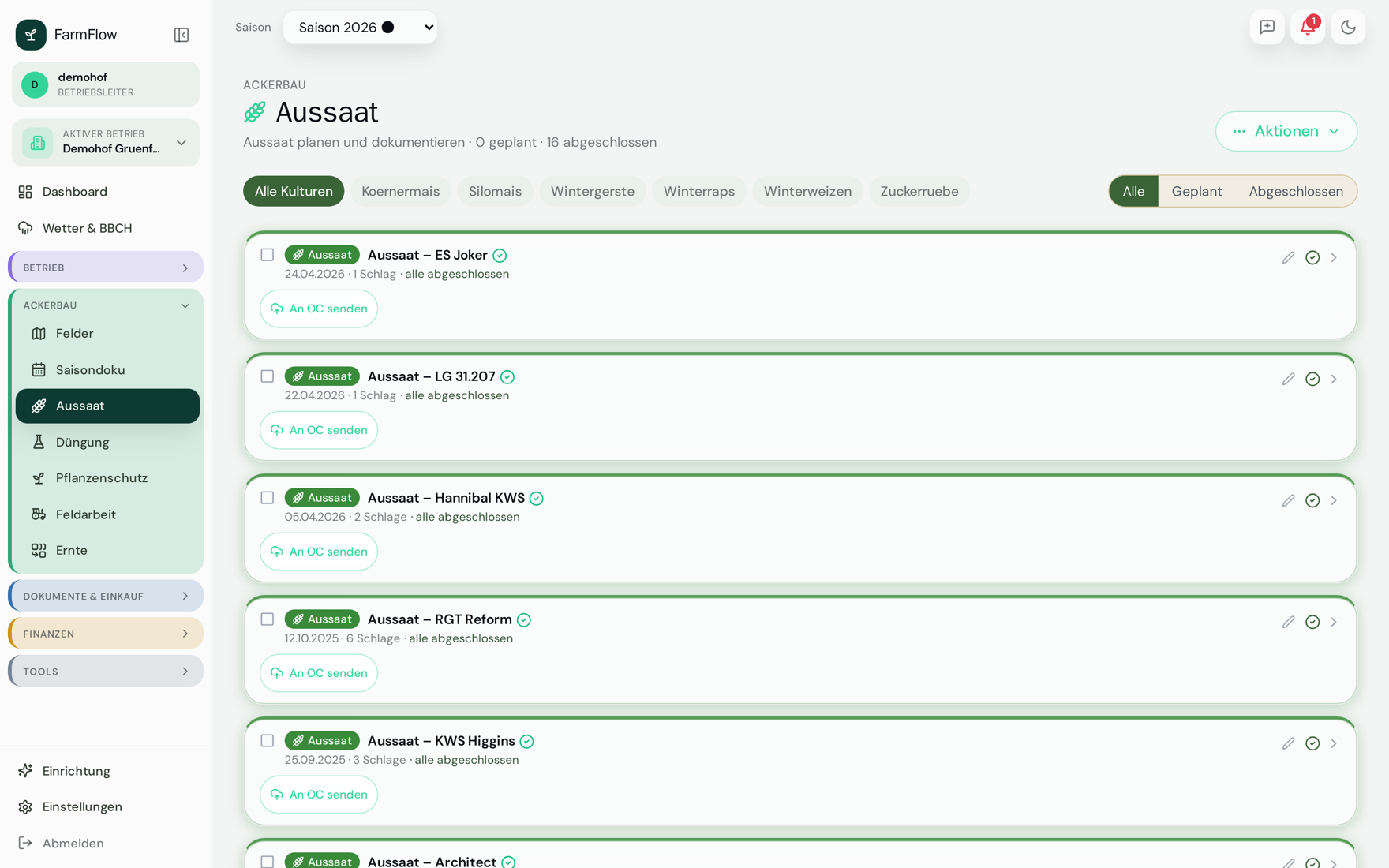Go to Felder in sidebar
The height and width of the screenshot is (868, 1389).
107,334
